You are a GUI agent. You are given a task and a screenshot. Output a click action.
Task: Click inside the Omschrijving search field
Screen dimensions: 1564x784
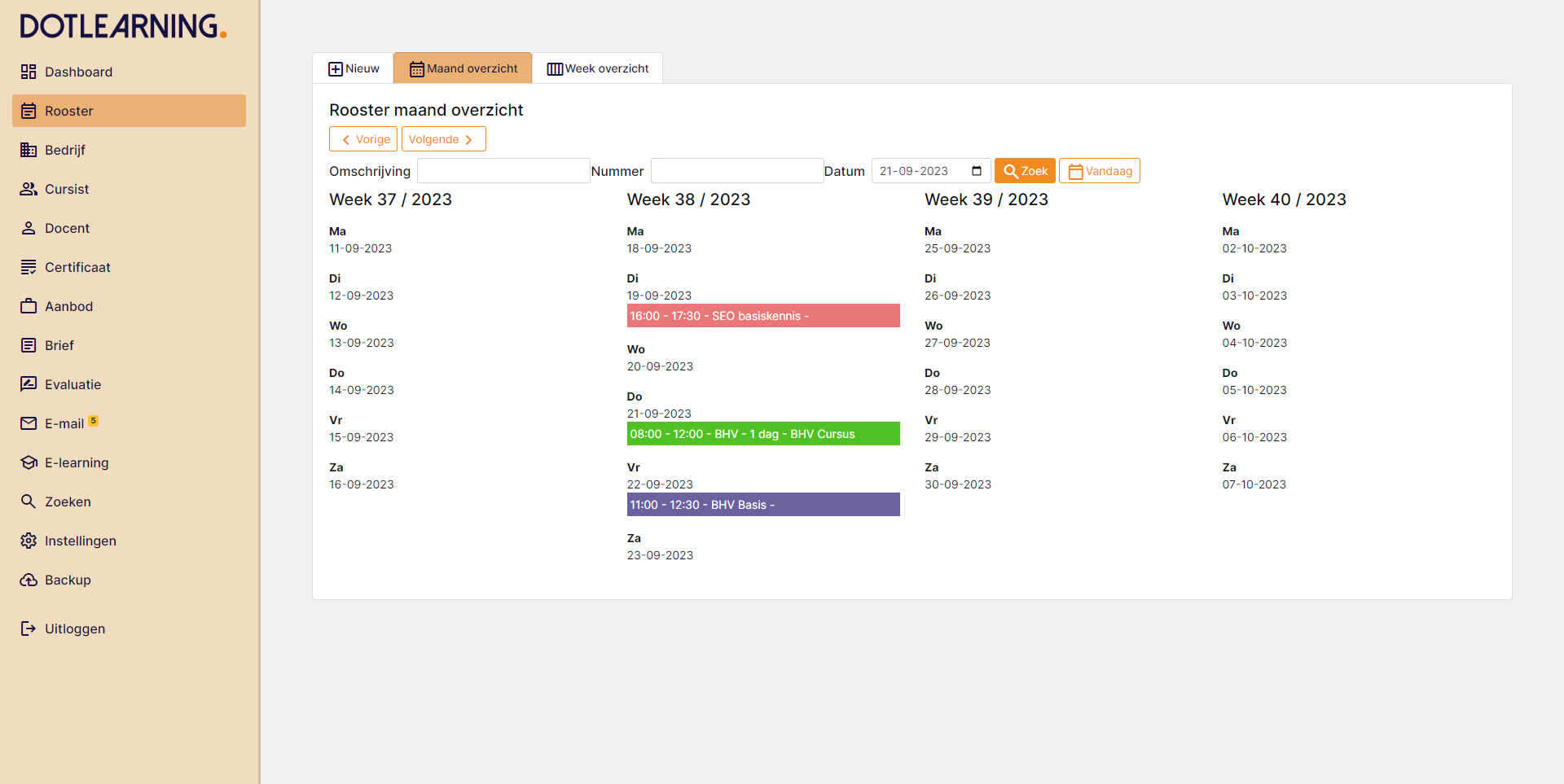(x=503, y=170)
